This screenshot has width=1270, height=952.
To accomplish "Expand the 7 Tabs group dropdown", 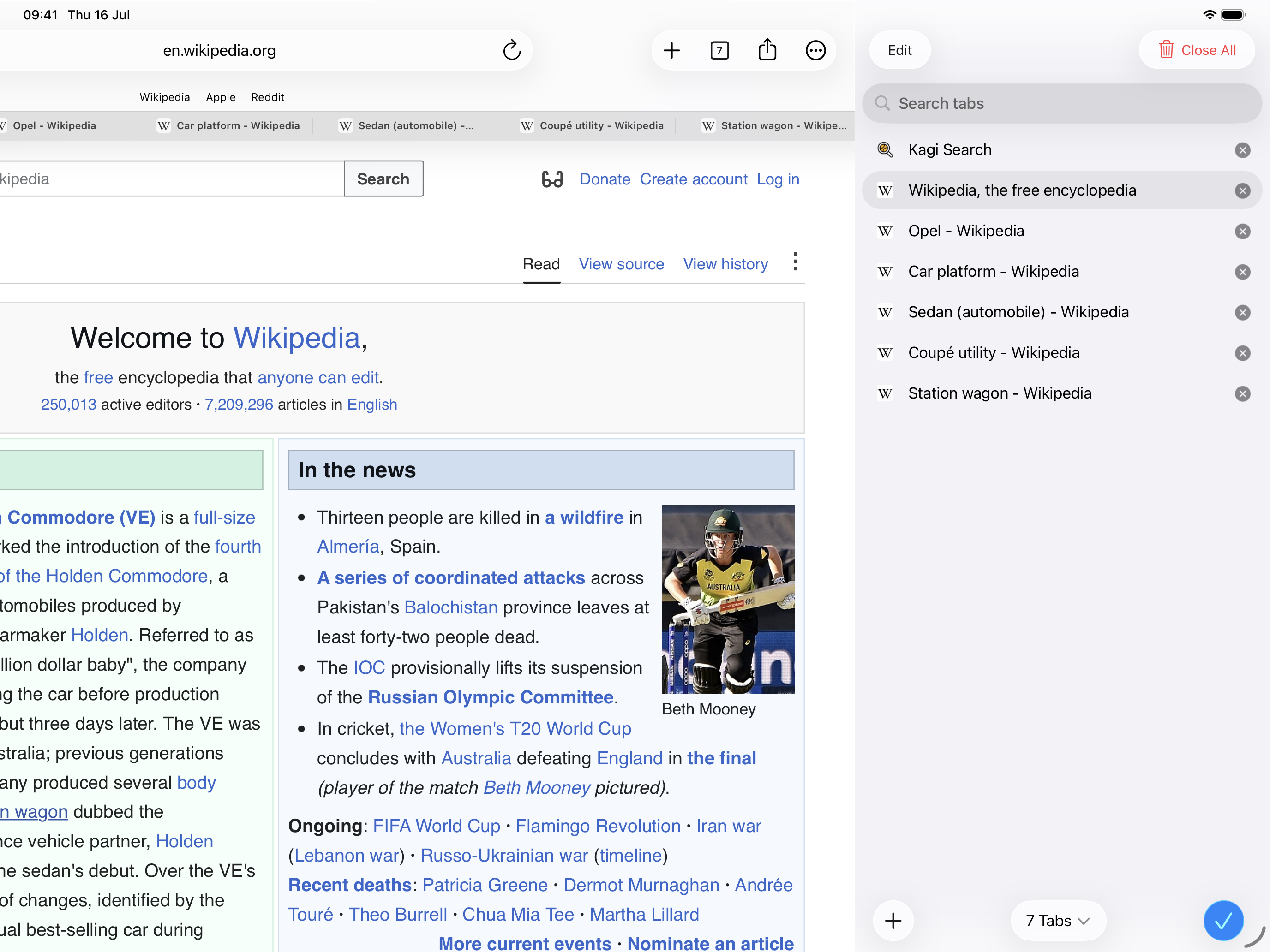I will (x=1058, y=921).
